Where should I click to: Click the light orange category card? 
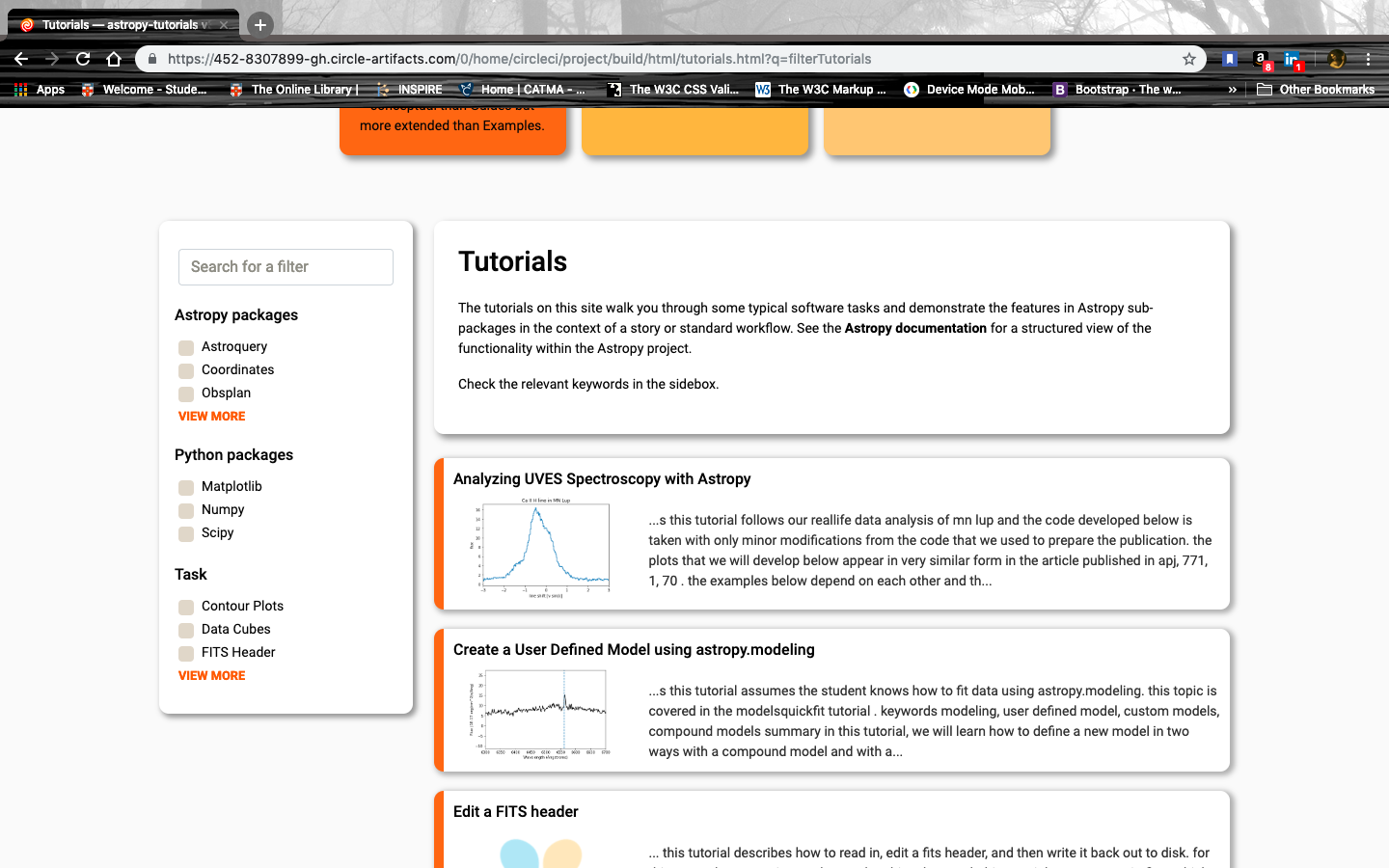click(x=937, y=130)
